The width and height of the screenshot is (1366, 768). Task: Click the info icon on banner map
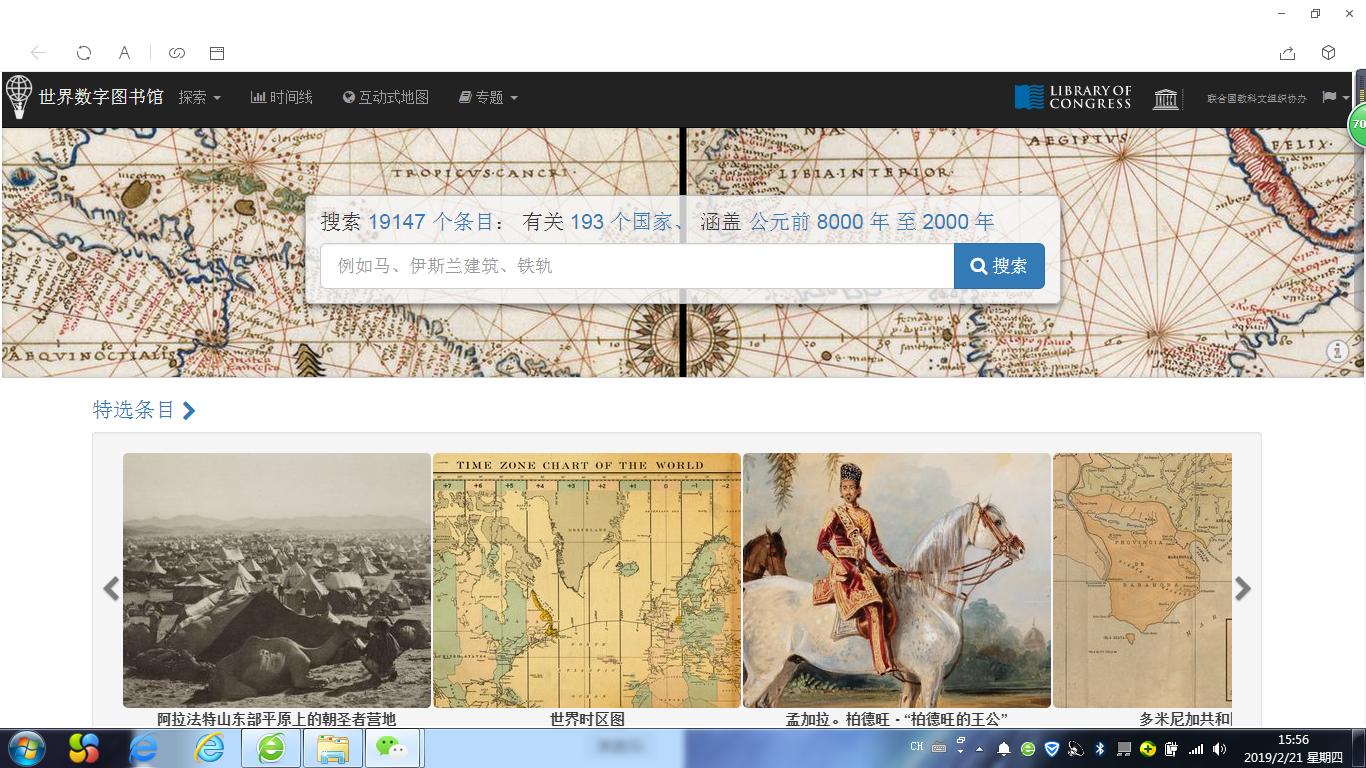pos(1338,351)
